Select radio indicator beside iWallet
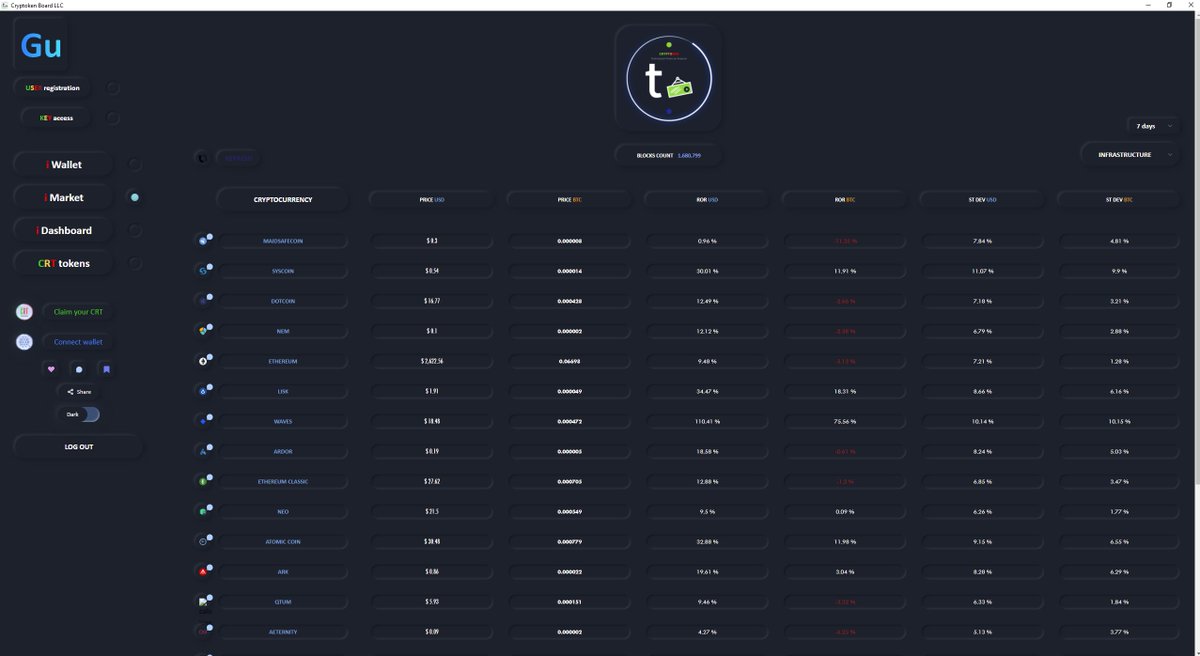 point(135,164)
